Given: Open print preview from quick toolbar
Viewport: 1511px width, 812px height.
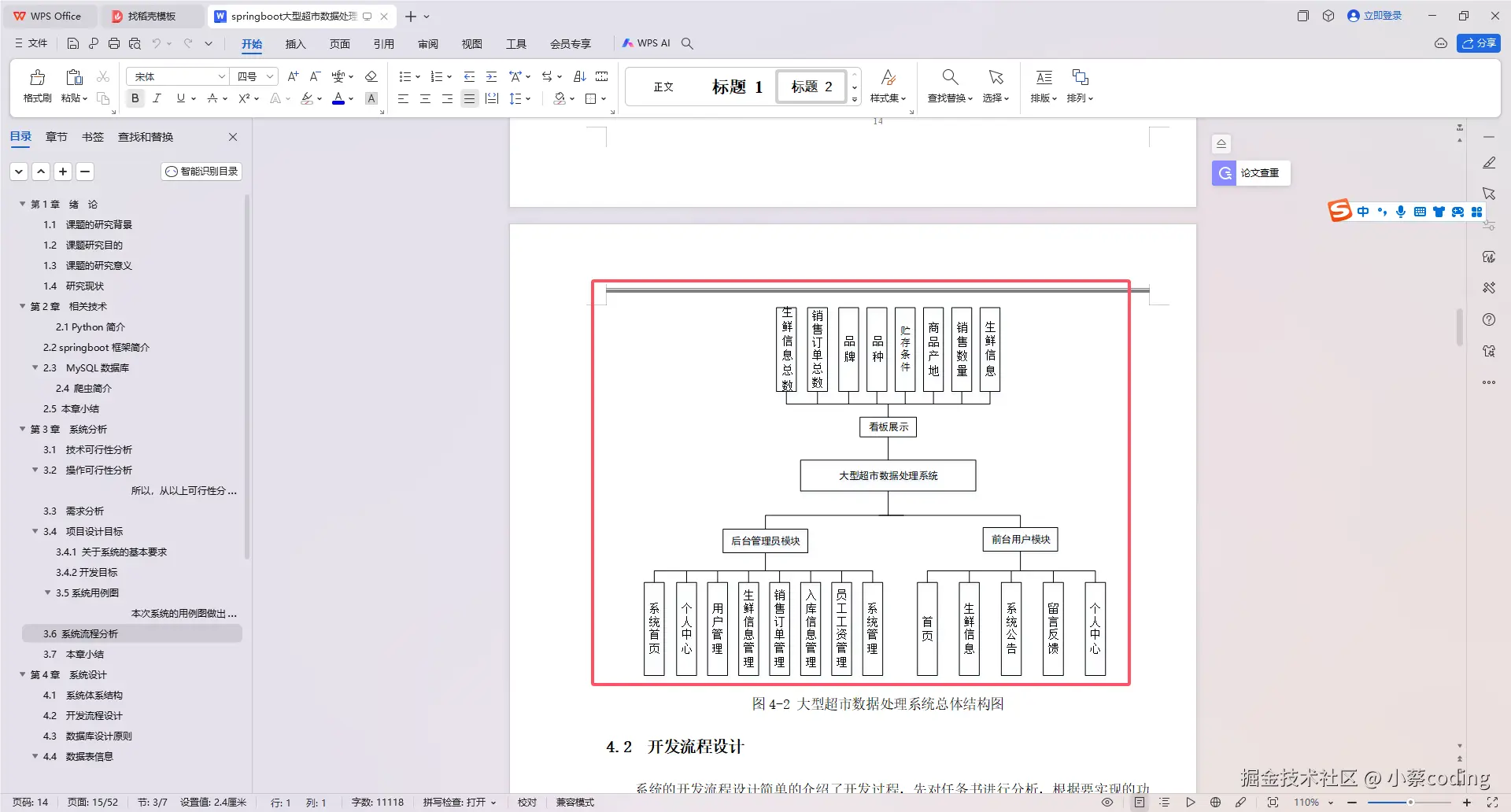Looking at the screenshot, I should 135,43.
